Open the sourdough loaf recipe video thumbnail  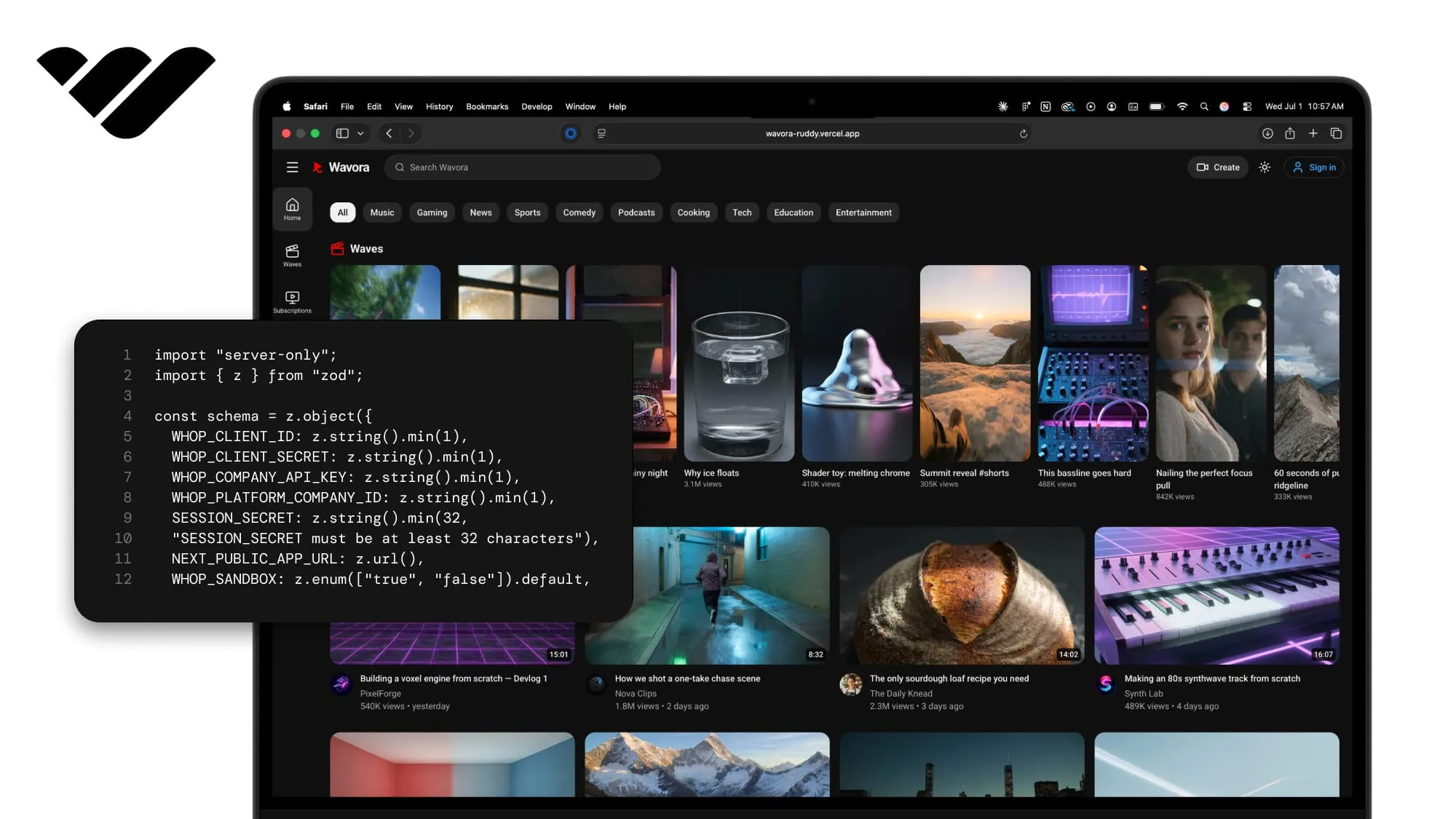[962, 596]
